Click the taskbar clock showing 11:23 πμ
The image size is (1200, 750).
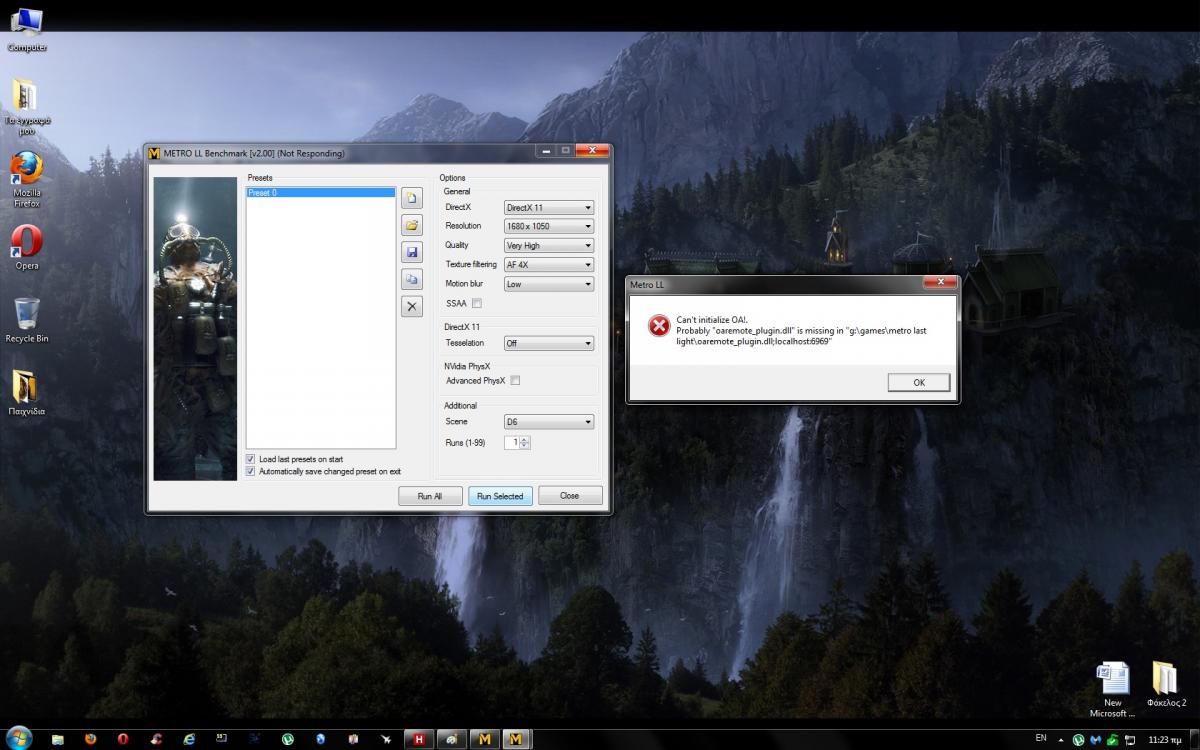[1166, 740]
